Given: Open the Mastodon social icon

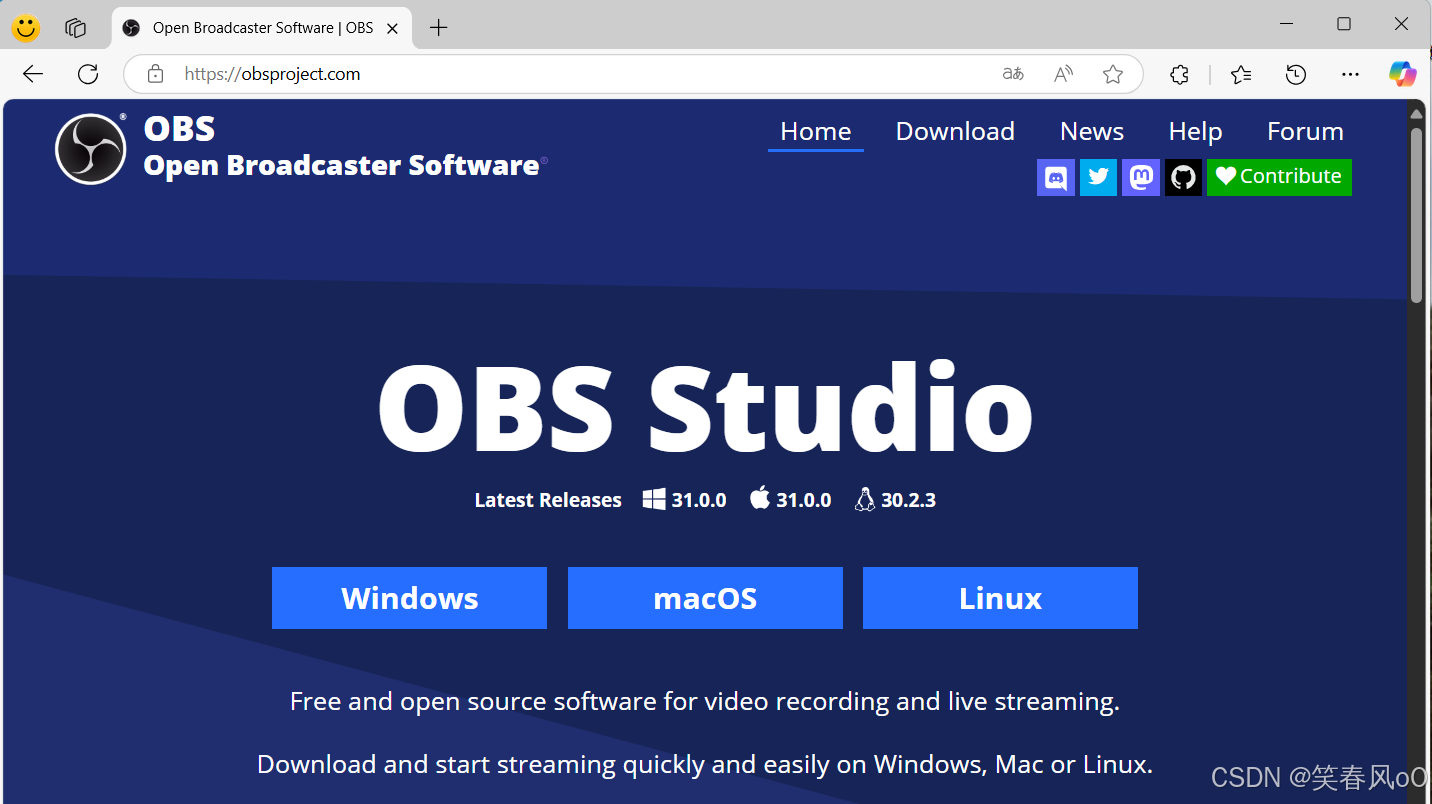Looking at the screenshot, I should (1141, 178).
